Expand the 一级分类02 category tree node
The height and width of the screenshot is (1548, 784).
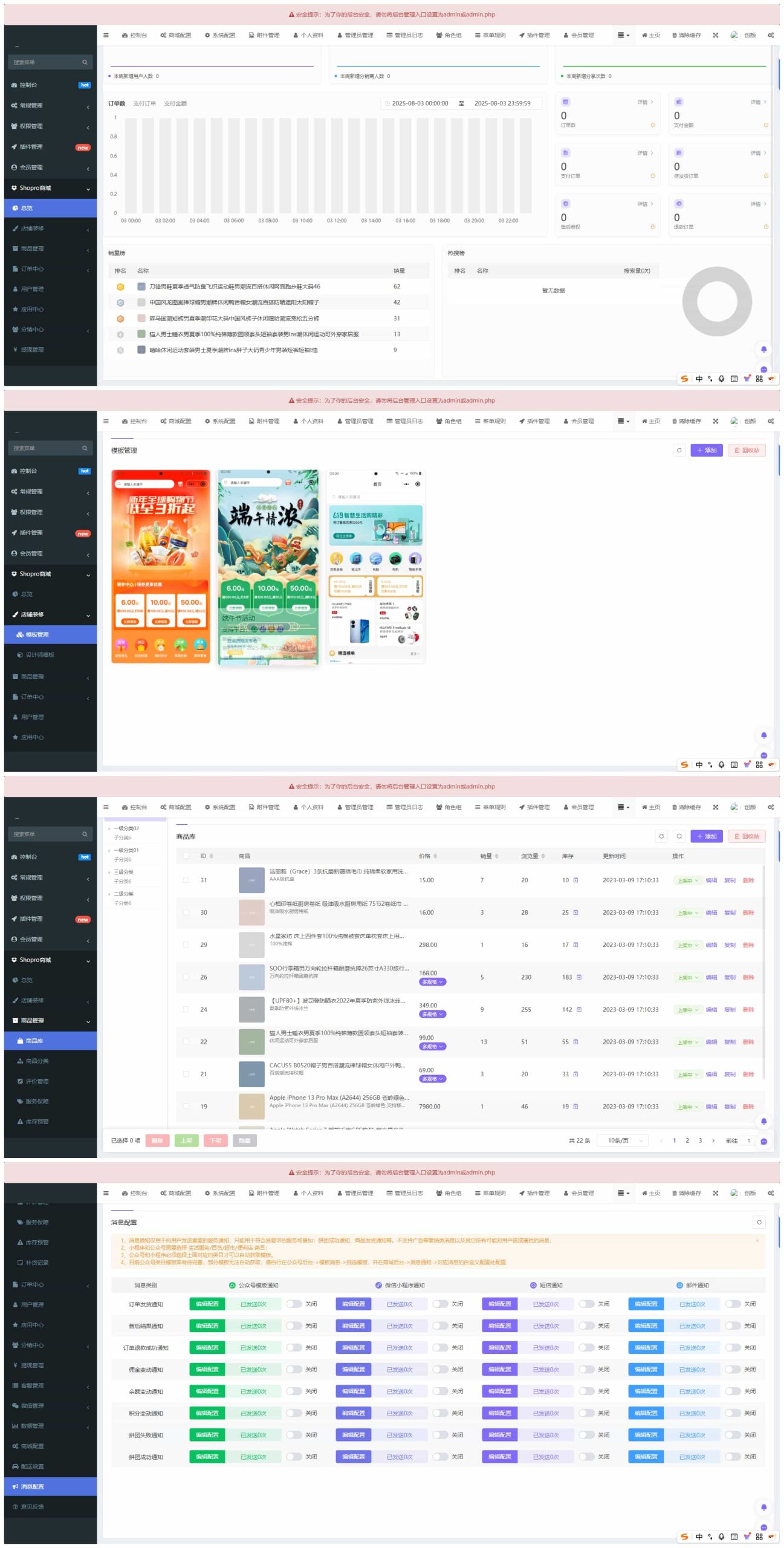click(x=109, y=828)
